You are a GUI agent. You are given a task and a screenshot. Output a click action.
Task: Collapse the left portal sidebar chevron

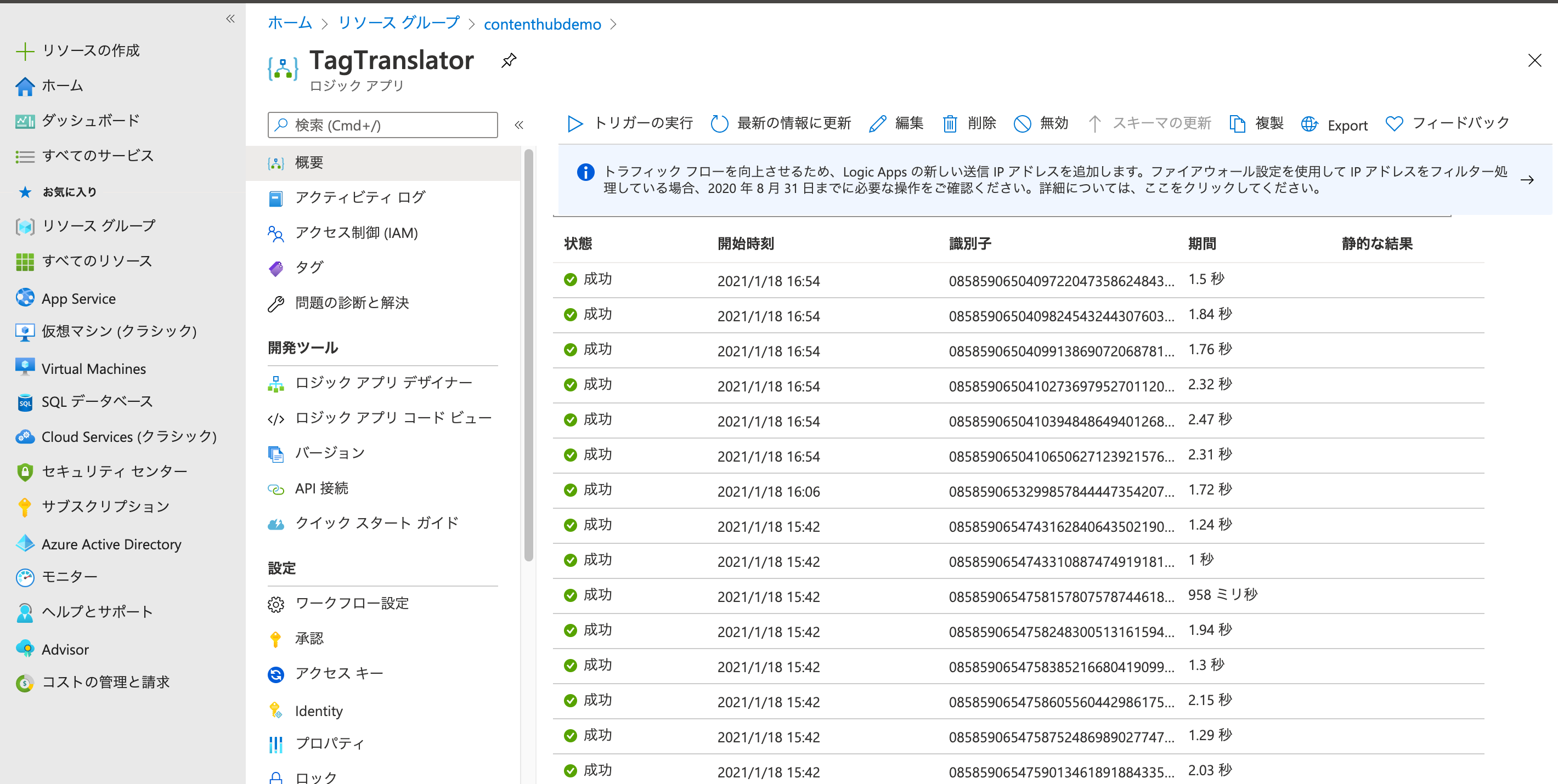[230, 19]
